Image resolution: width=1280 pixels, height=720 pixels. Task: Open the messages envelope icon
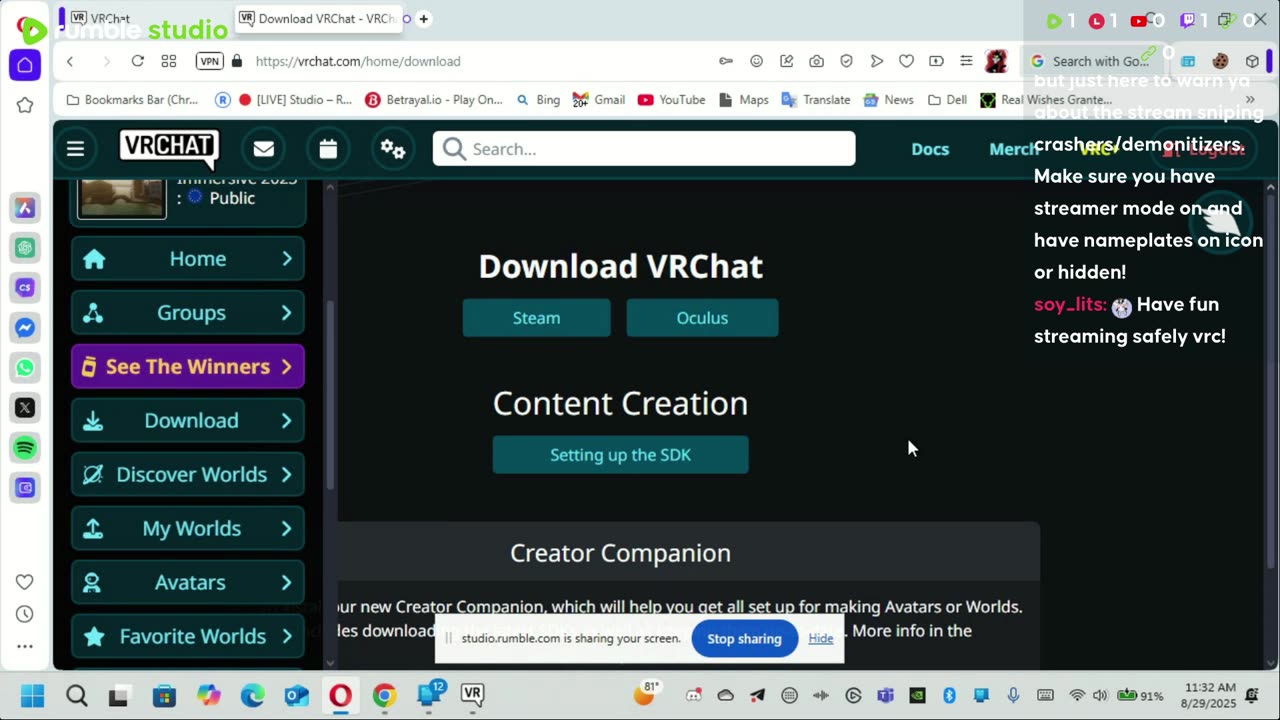pyautogui.click(x=264, y=149)
